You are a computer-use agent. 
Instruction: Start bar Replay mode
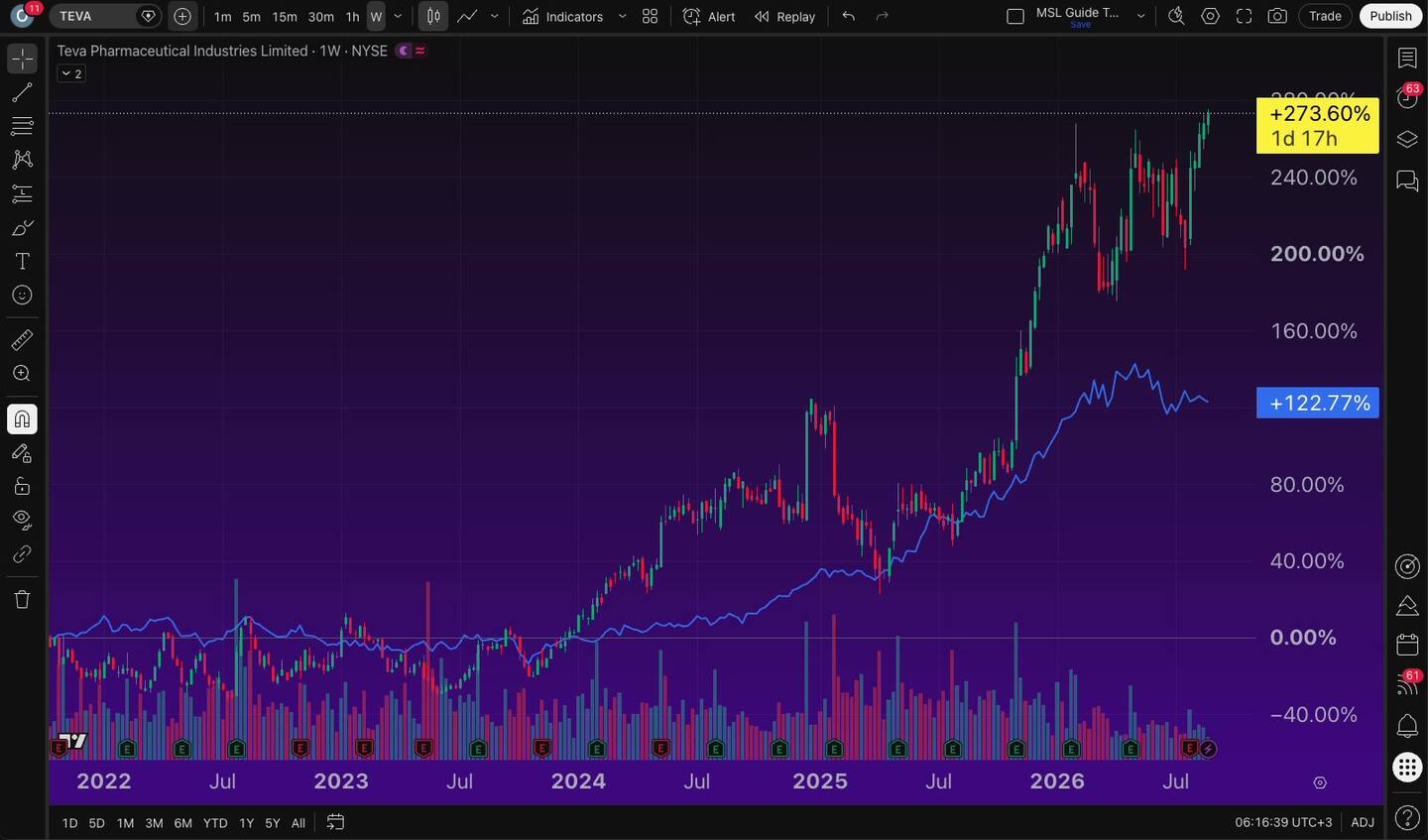[x=784, y=17]
